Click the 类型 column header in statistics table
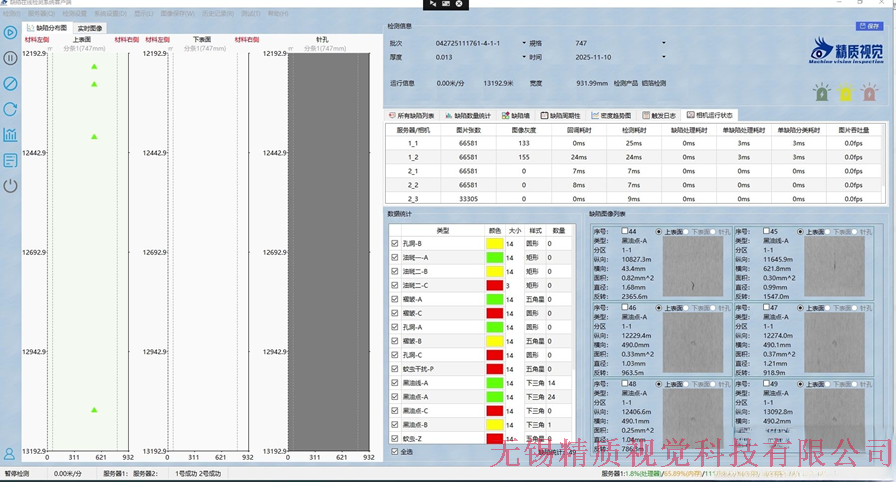Screen dimensions: 896x482 tap(442, 231)
